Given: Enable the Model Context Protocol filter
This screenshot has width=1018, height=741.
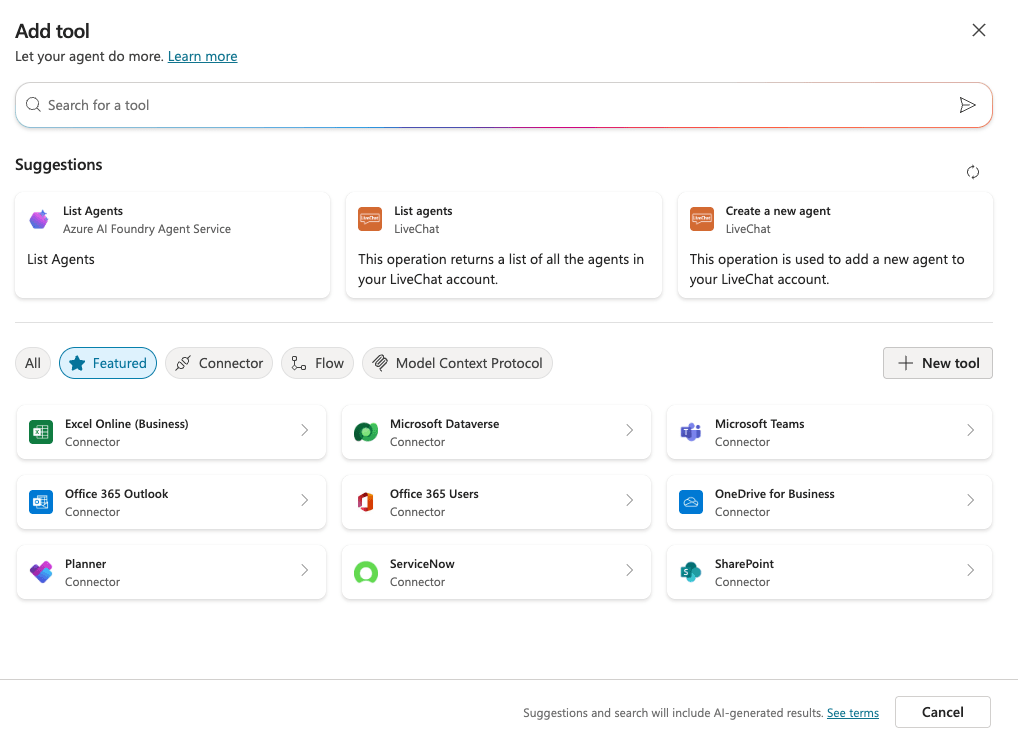Looking at the screenshot, I should click(457, 363).
